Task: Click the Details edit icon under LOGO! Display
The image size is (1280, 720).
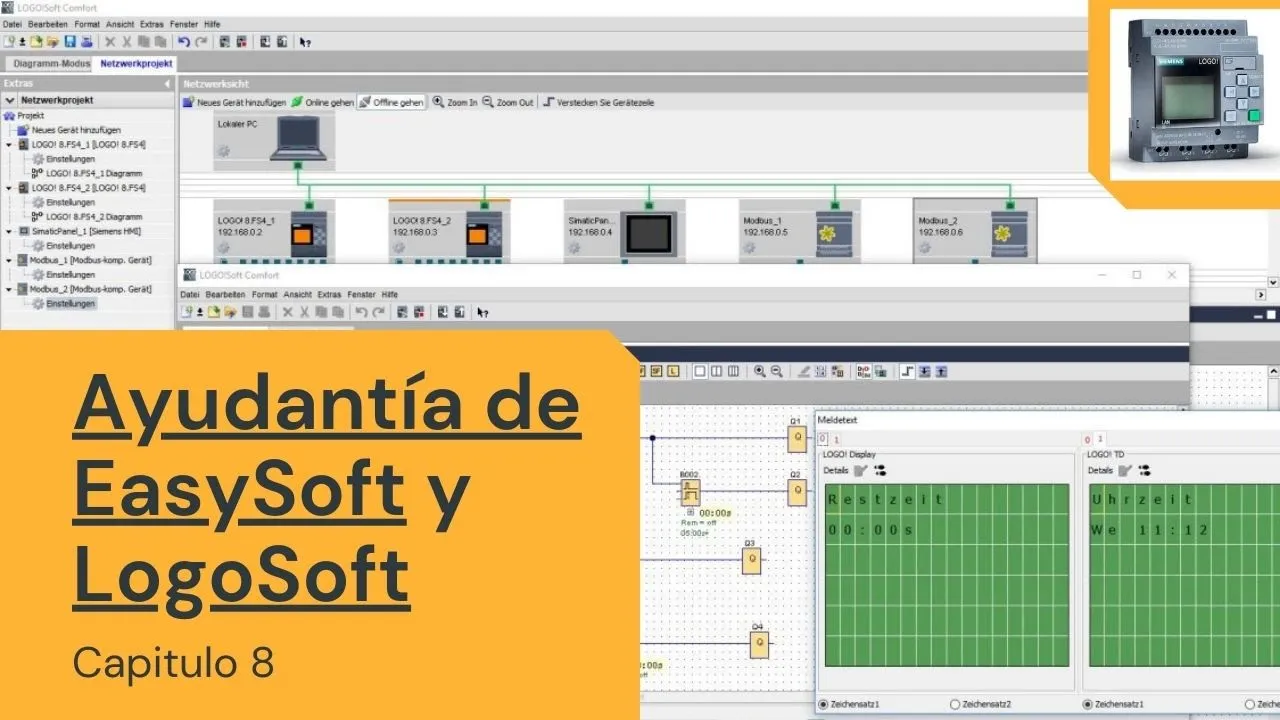Action: pyautogui.click(x=861, y=470)
